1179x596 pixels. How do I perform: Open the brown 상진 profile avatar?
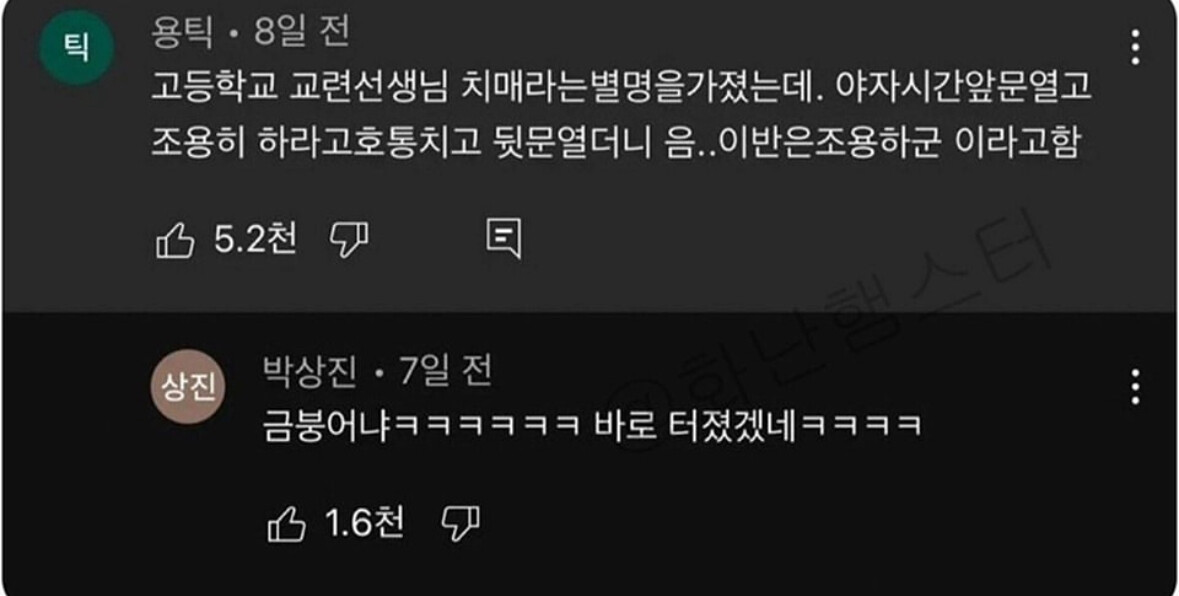189,386
